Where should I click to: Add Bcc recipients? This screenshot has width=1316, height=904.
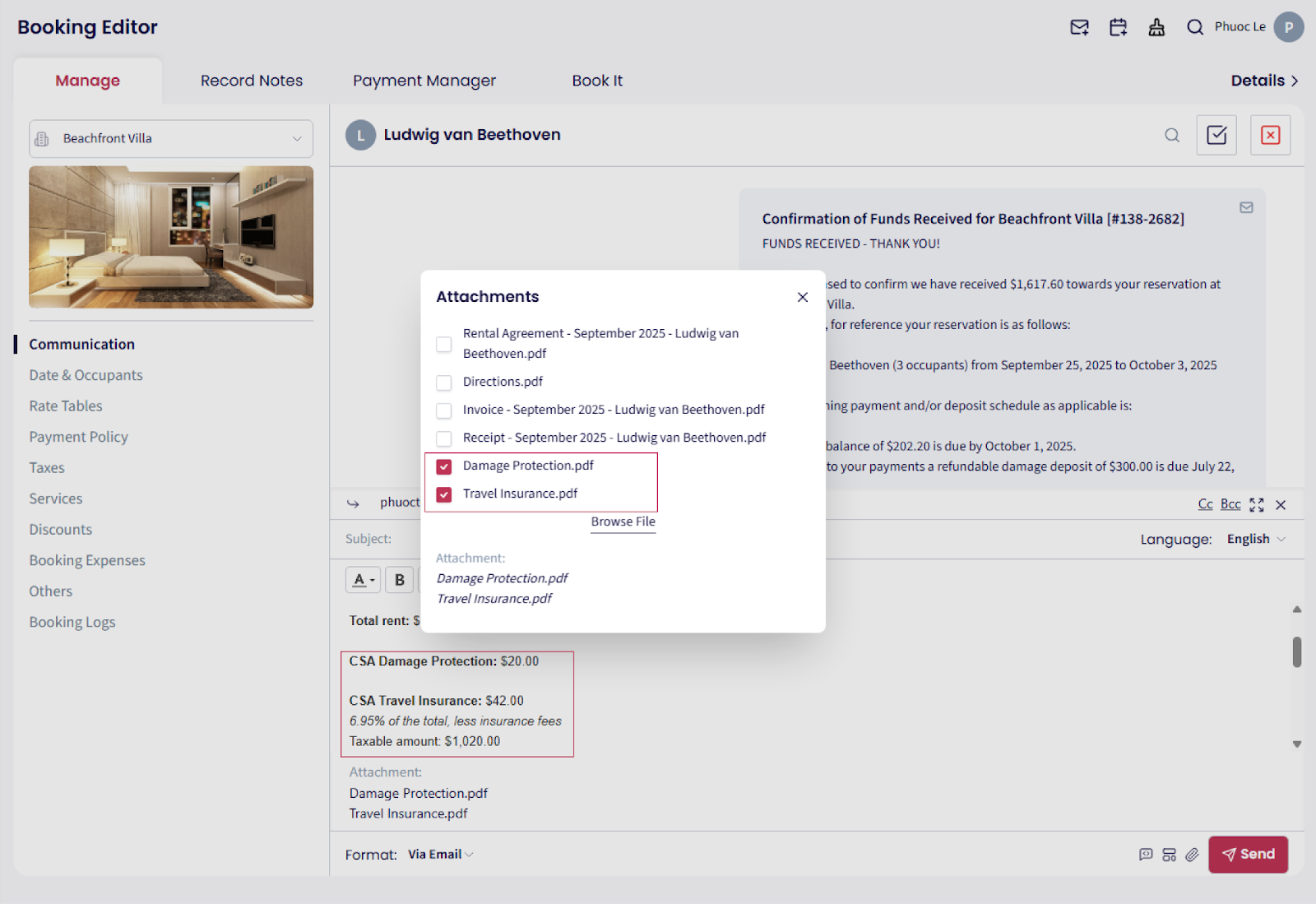[1230, 504]
